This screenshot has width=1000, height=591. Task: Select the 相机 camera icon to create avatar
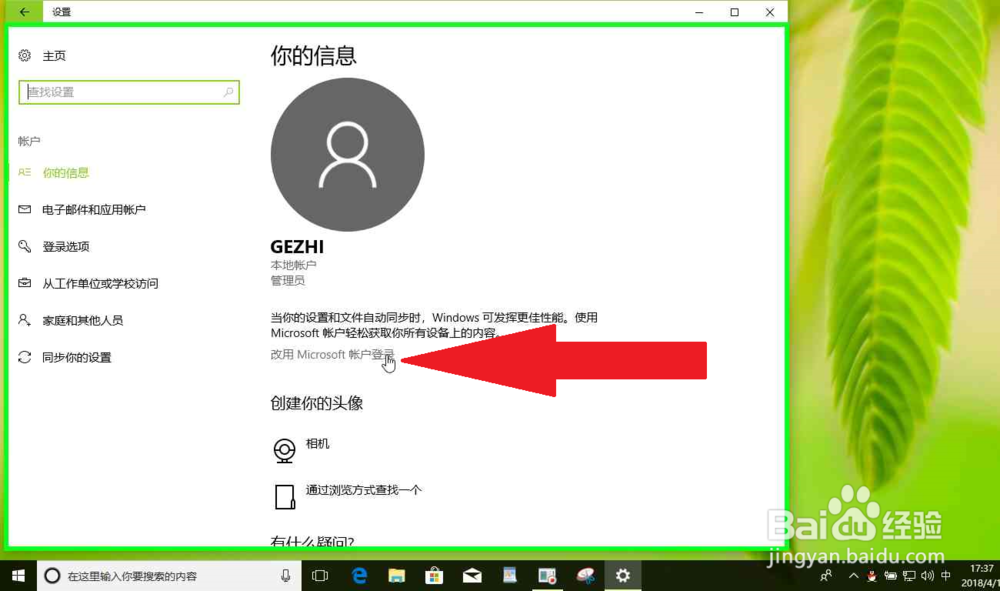click(x=284, y=448)
